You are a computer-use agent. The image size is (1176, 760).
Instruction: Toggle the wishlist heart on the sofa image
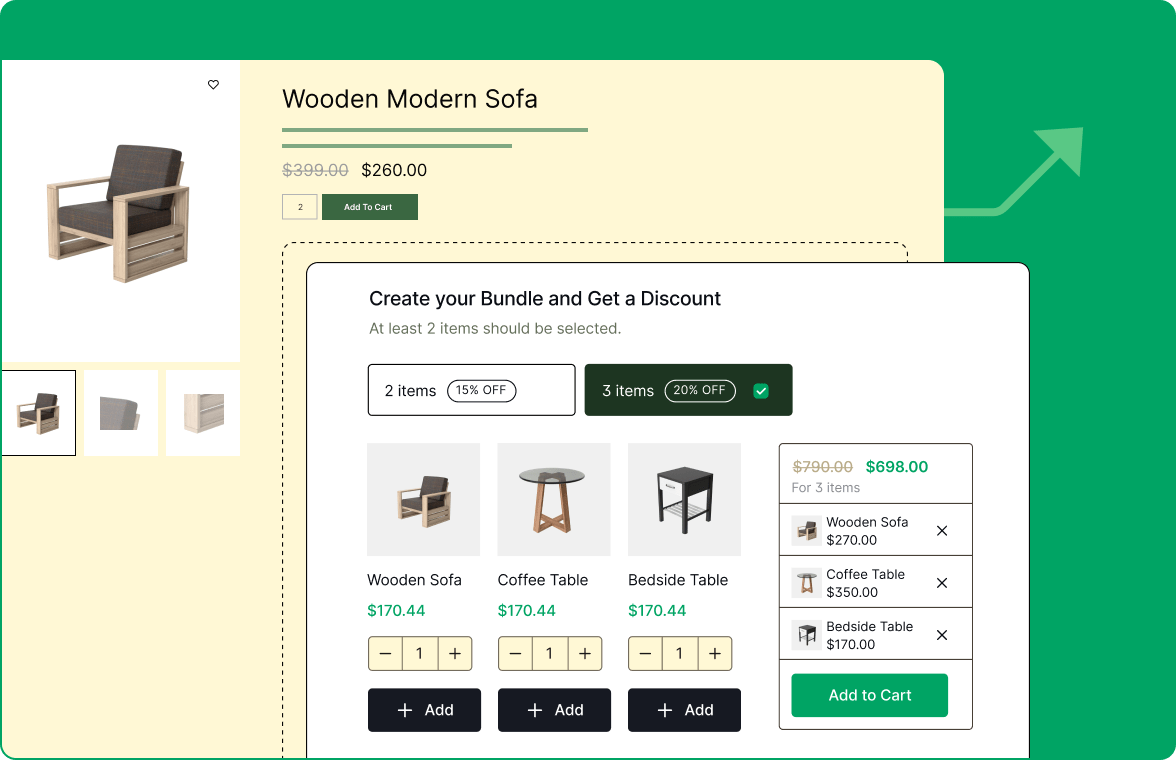pyautogui.click(x=213, y=85)
